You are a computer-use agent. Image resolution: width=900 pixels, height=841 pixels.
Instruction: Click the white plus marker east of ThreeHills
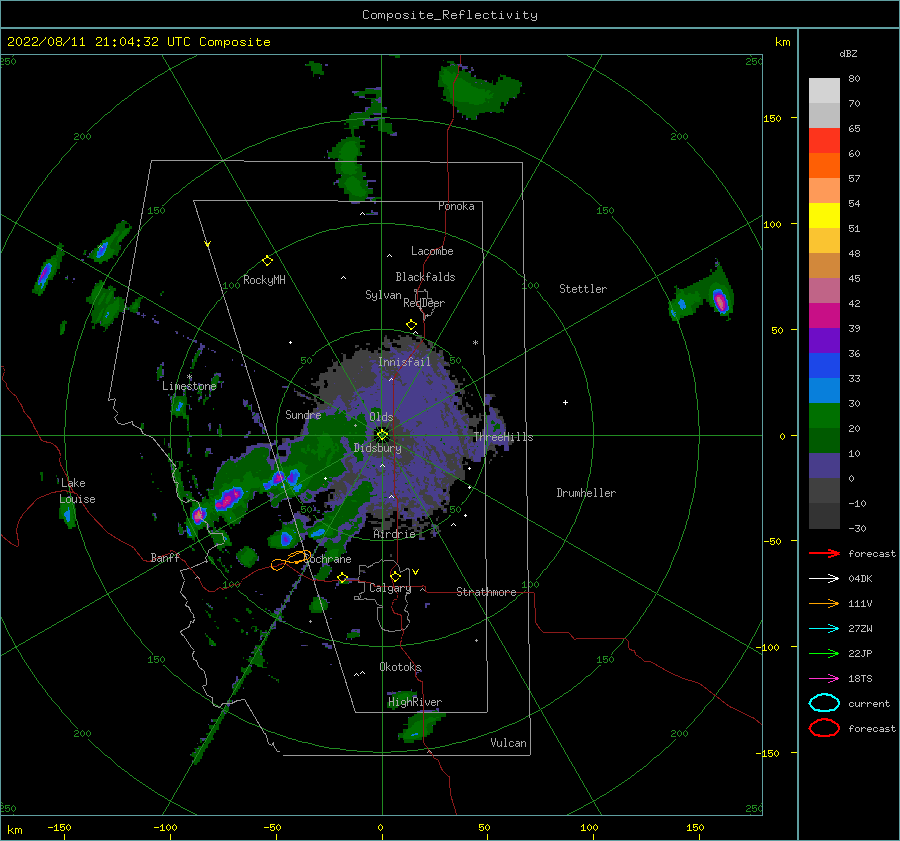pyautogui.click(x=565, y=402)
